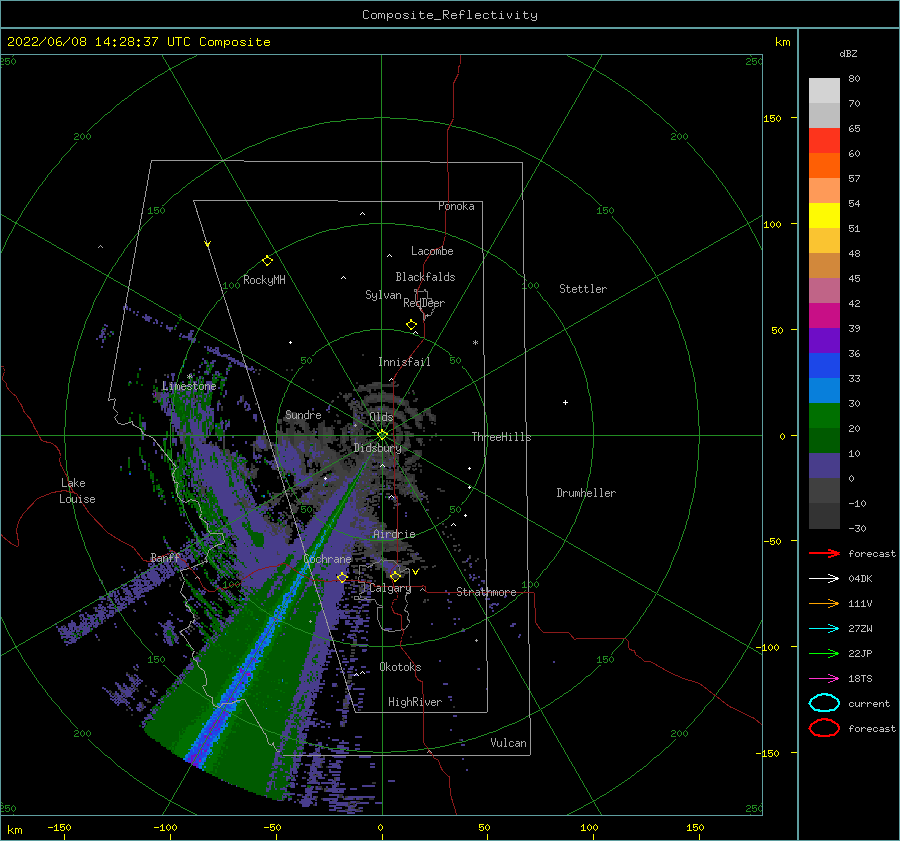
Task: Click the Stettler city label
Action: point(583,289)
